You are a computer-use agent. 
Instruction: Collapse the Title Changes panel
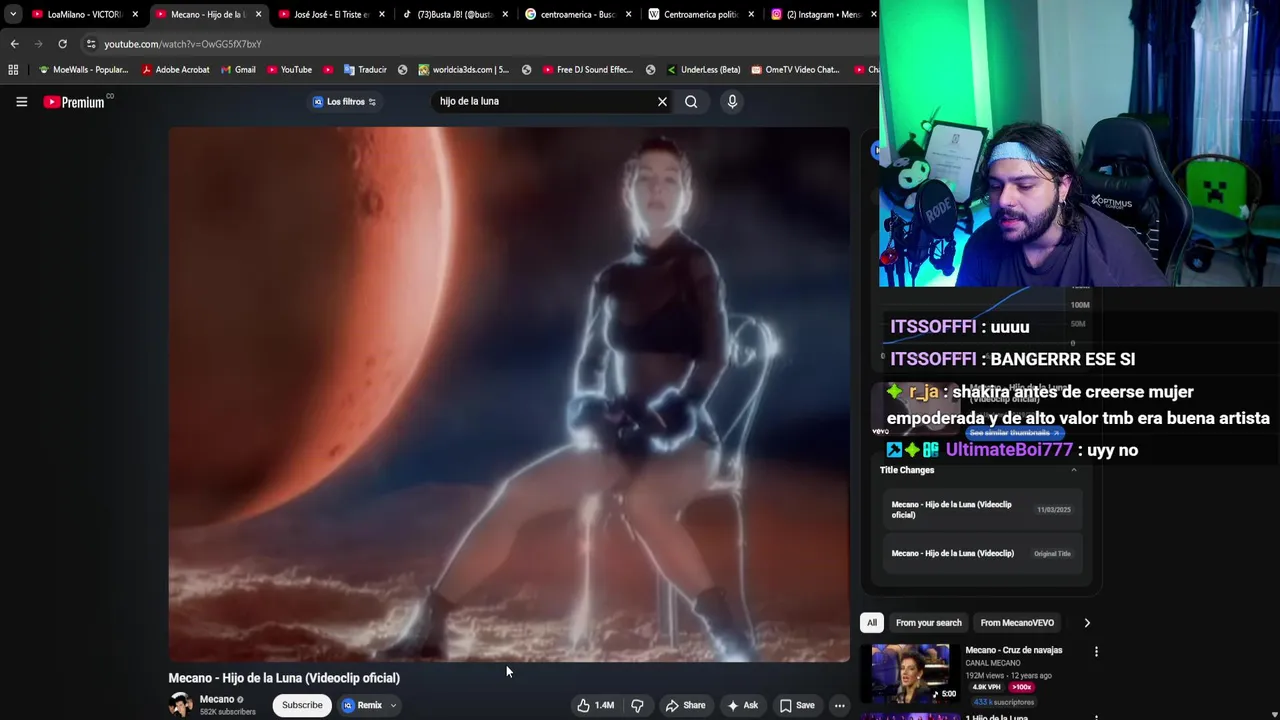1074,470
